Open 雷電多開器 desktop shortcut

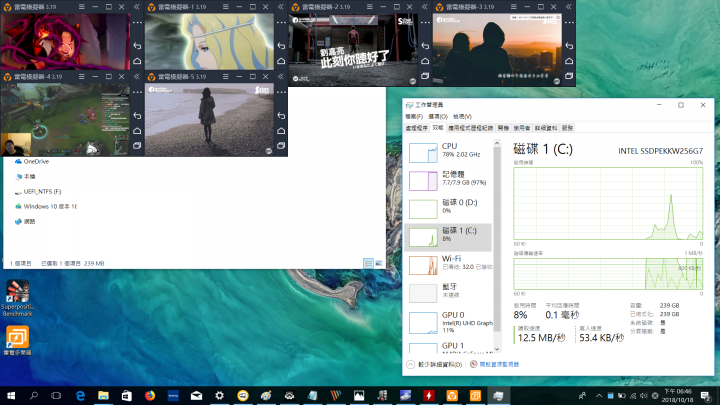click(17, 340)
